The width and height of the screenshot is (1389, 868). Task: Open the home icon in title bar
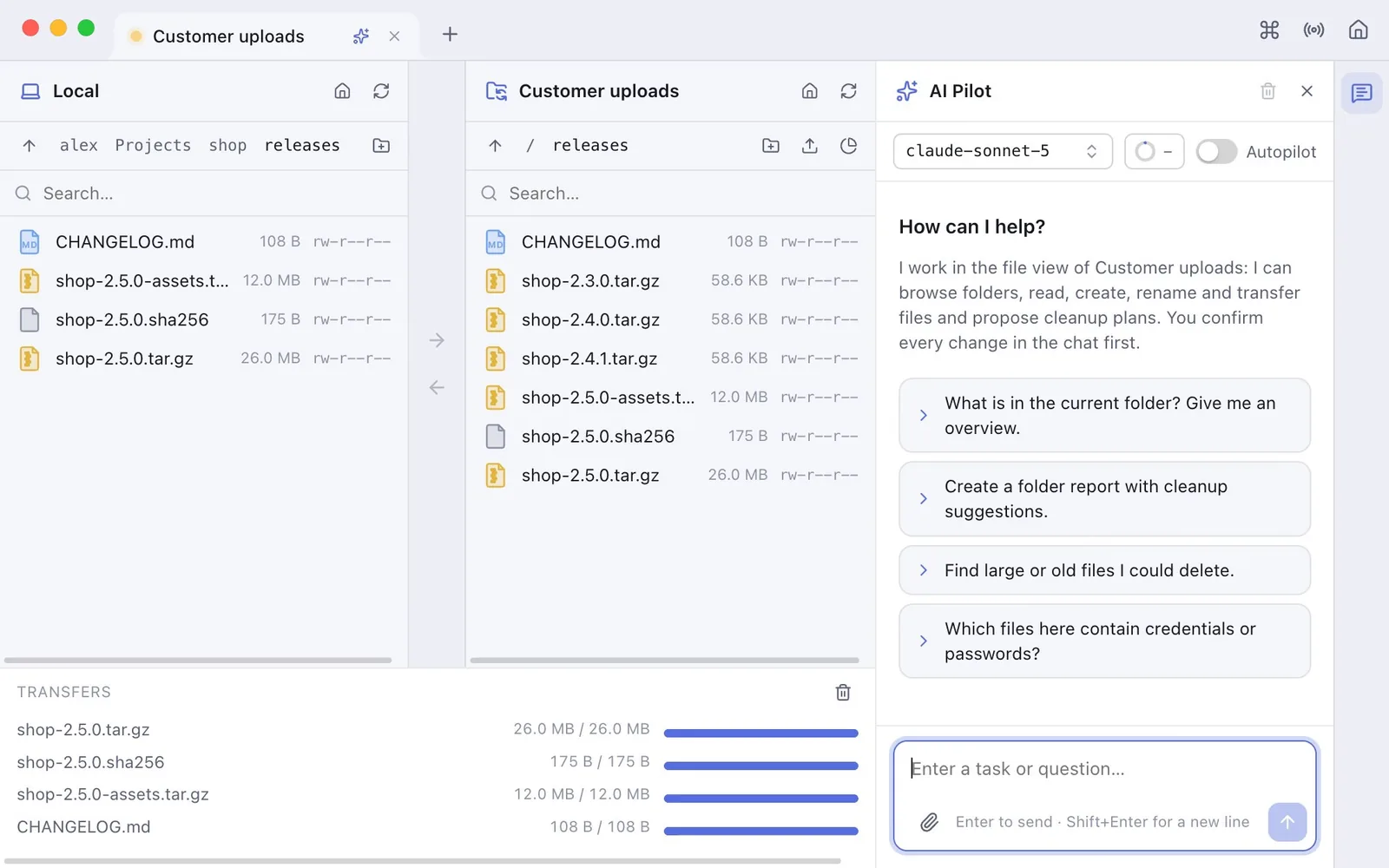pyautogui.click(x=1358, y=30)
